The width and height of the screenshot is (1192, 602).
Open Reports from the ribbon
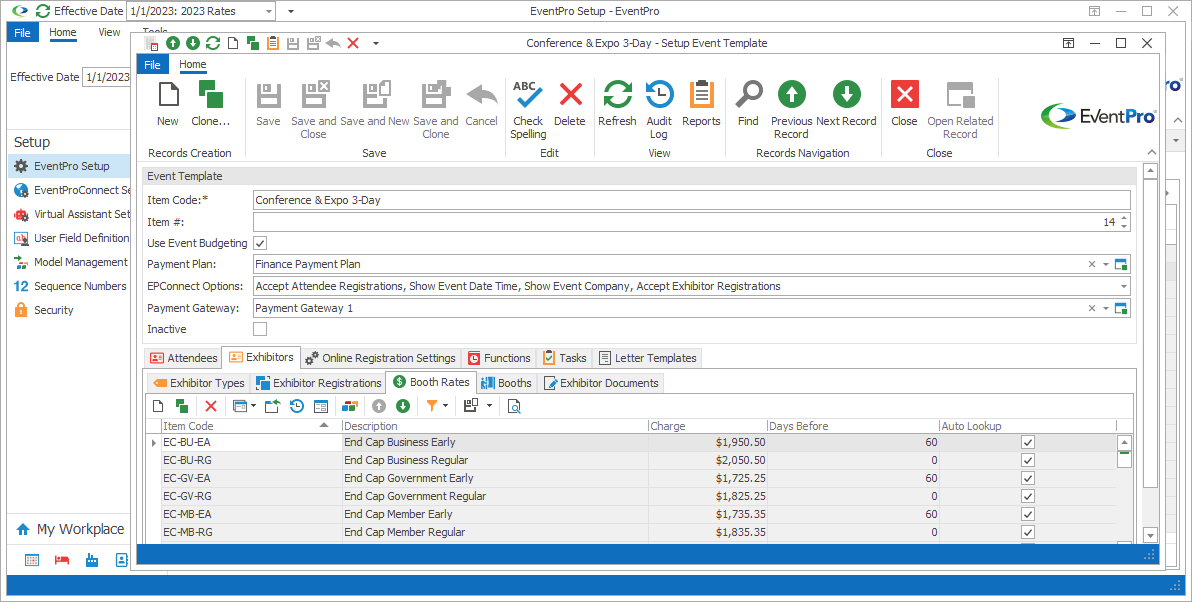[x=701, y=103]
